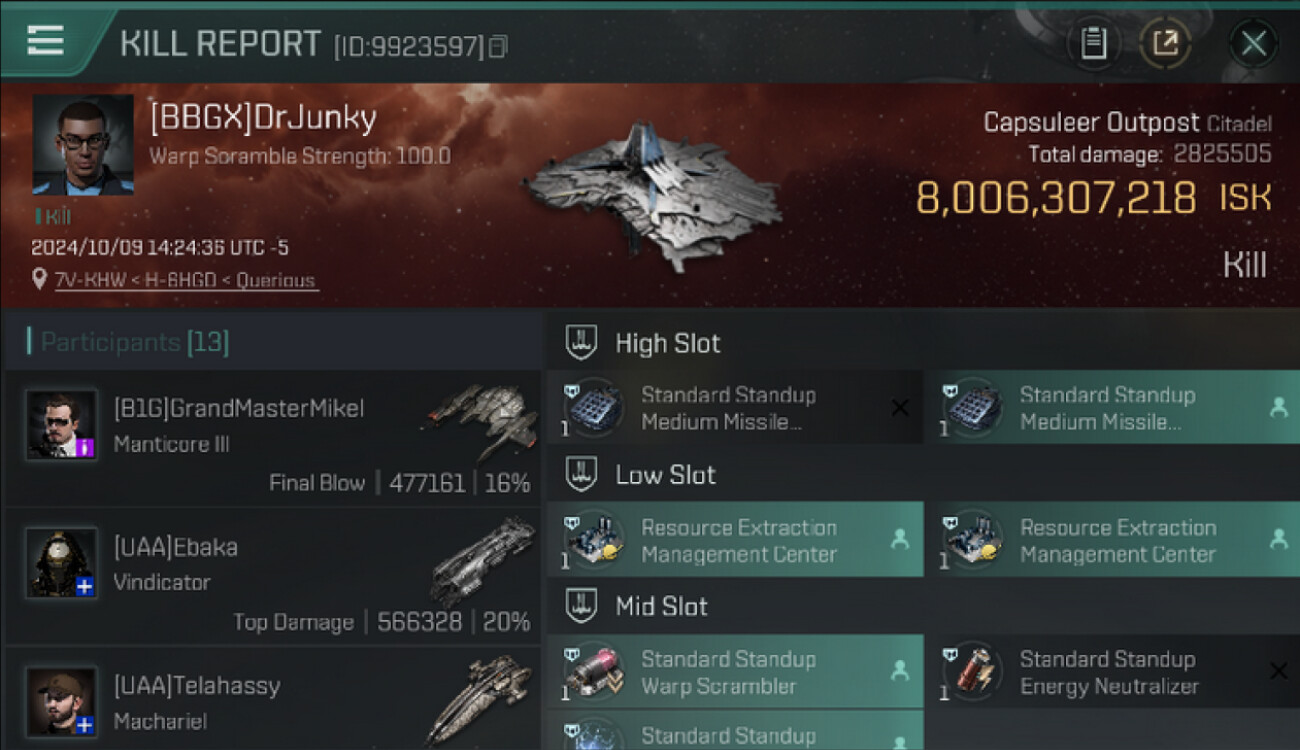Select Standard Standup Warp Scrambler module
1300x750 pixels.
735,672
